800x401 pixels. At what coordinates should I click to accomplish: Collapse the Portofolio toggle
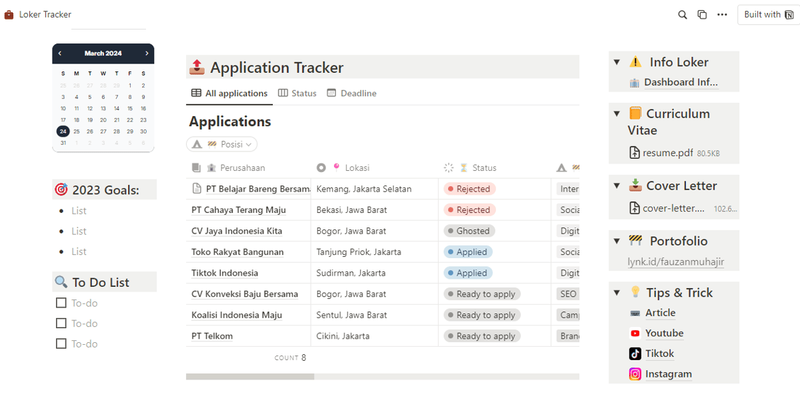[617, 241]
